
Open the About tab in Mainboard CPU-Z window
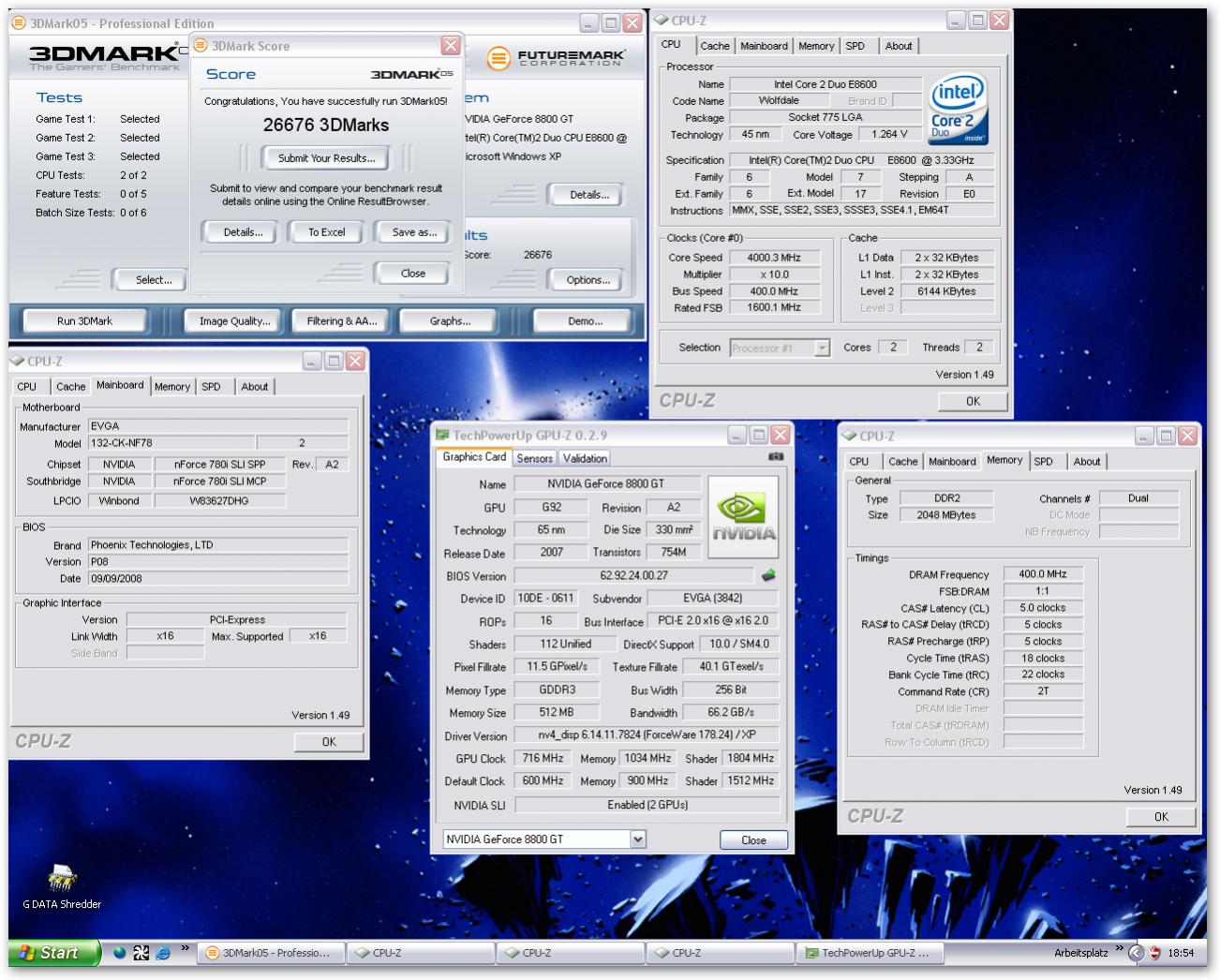pyautogui.click(x=254, y=387)
